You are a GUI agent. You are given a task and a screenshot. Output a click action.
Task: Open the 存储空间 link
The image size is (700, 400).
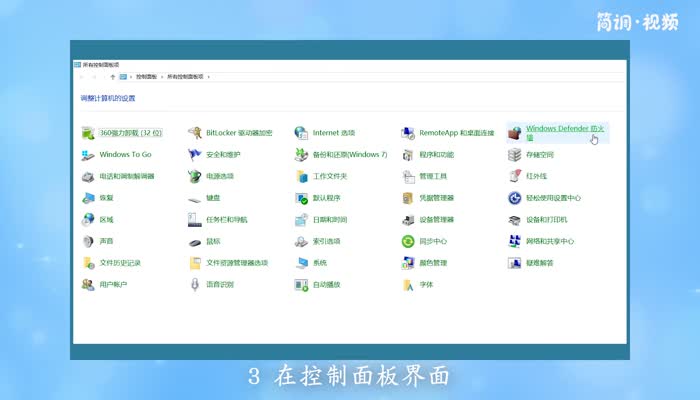click(x=540, y=155)
